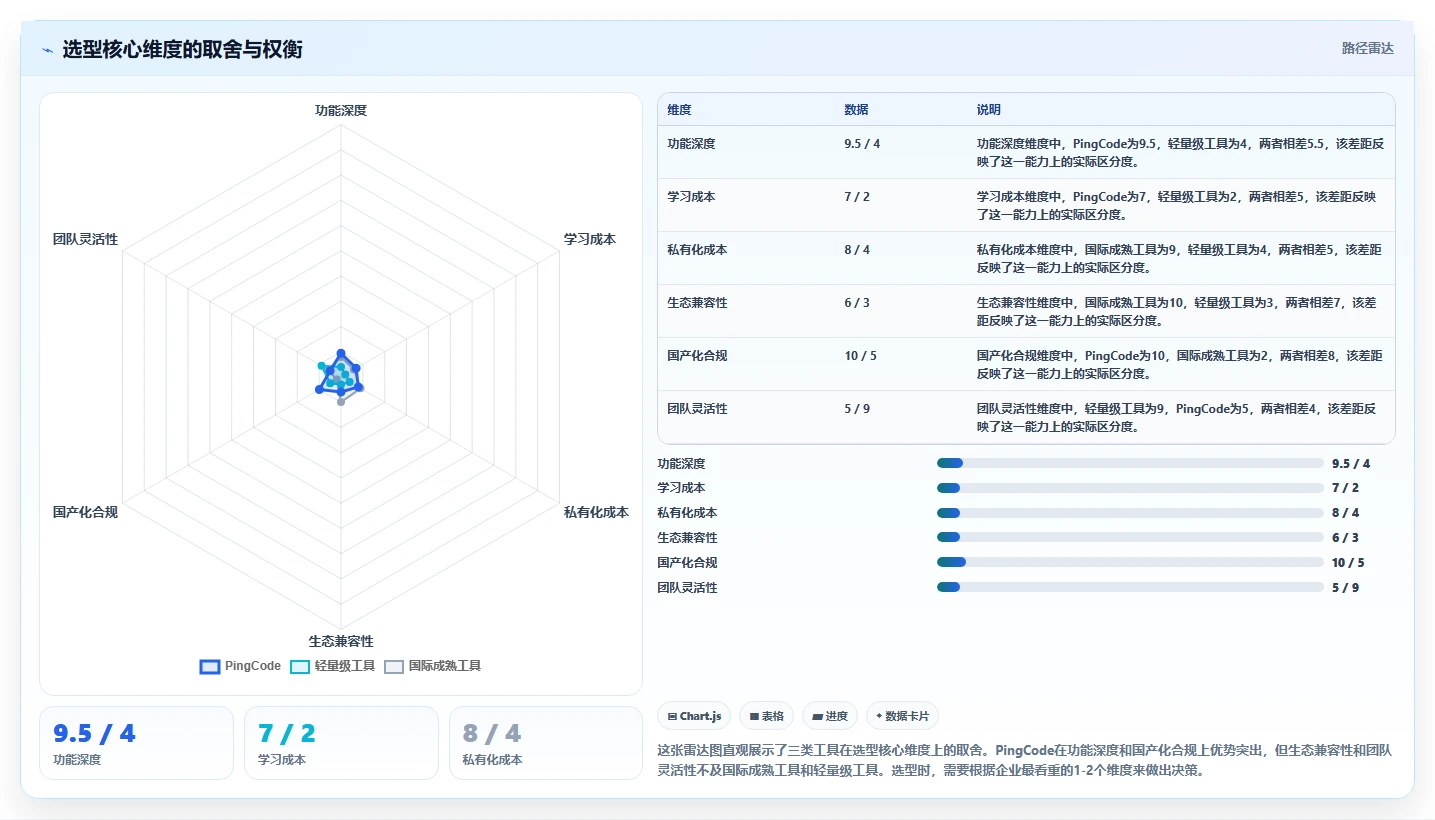
Task: Open the 9.5 / 4 功能深度 data card
Action: (x=136, y=743)
